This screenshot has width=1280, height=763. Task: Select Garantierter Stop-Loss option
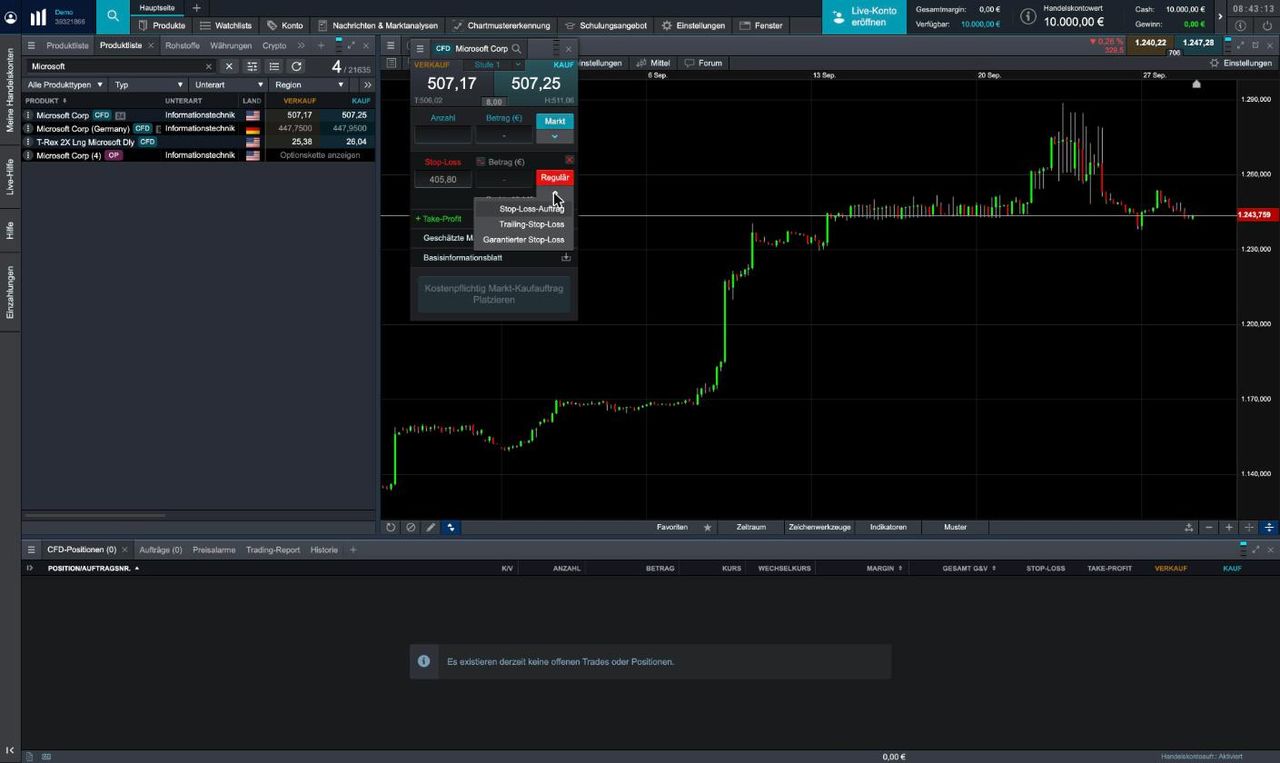(523, 239)
